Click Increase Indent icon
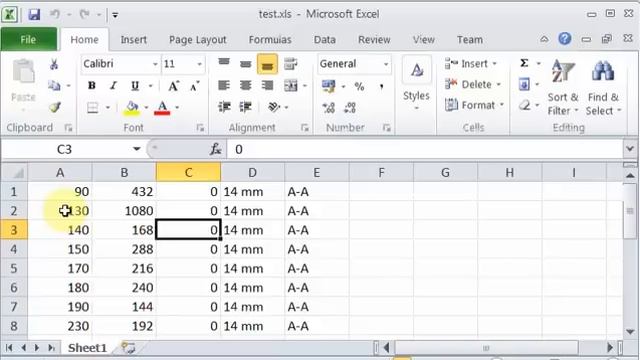The image size is (640, 360). [245, 107]
